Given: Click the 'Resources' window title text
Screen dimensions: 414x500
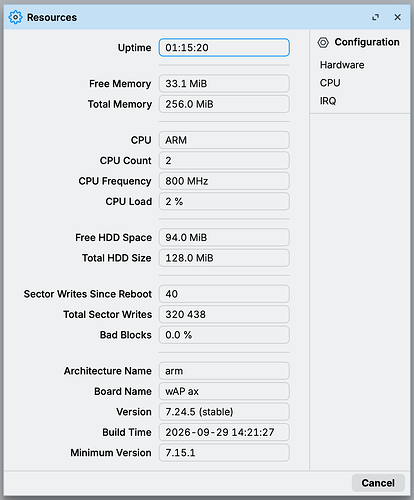Looking at the screenshot, I should point(52,17).
